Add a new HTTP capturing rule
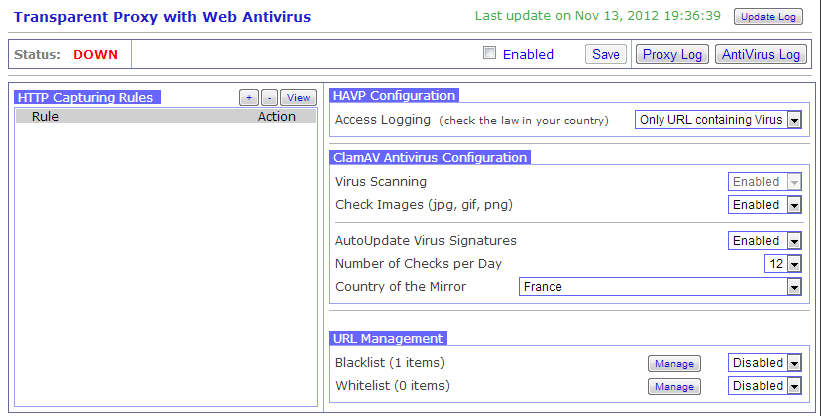Screen dimensions: 821x416 click(249, 97)
